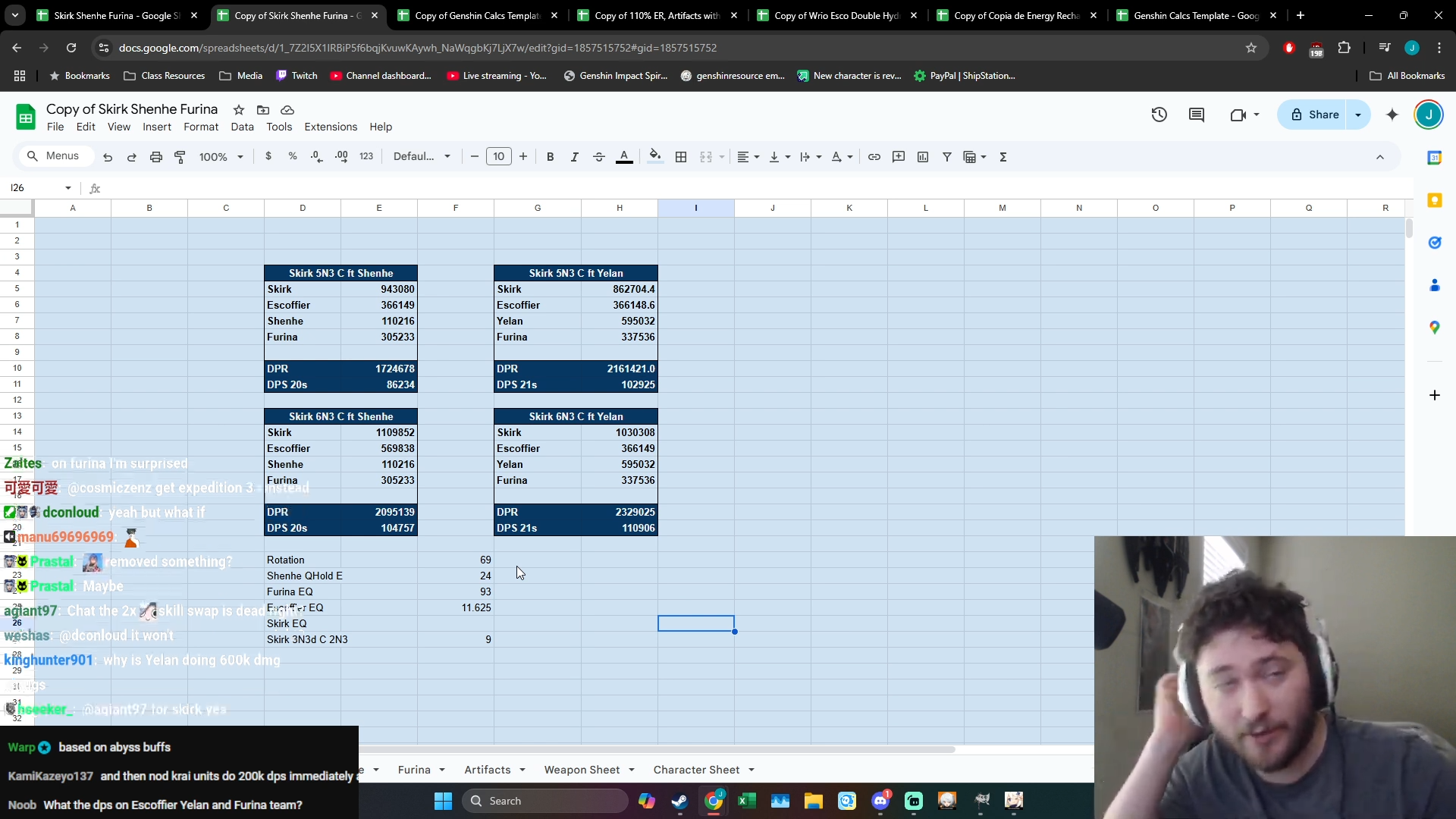Open Discord from the taskbar
This screenshot has height=819, width=1456.
click(880, 801)
